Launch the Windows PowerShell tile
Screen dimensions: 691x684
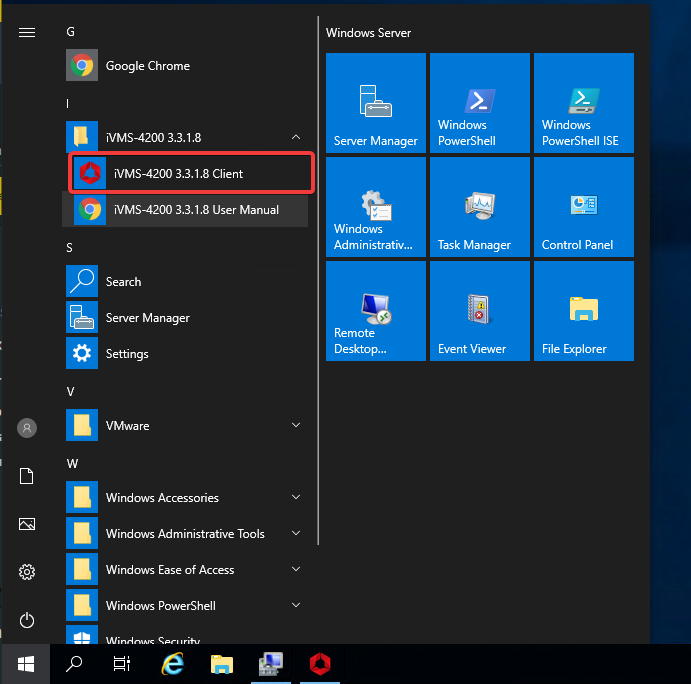tap(479, 102)
